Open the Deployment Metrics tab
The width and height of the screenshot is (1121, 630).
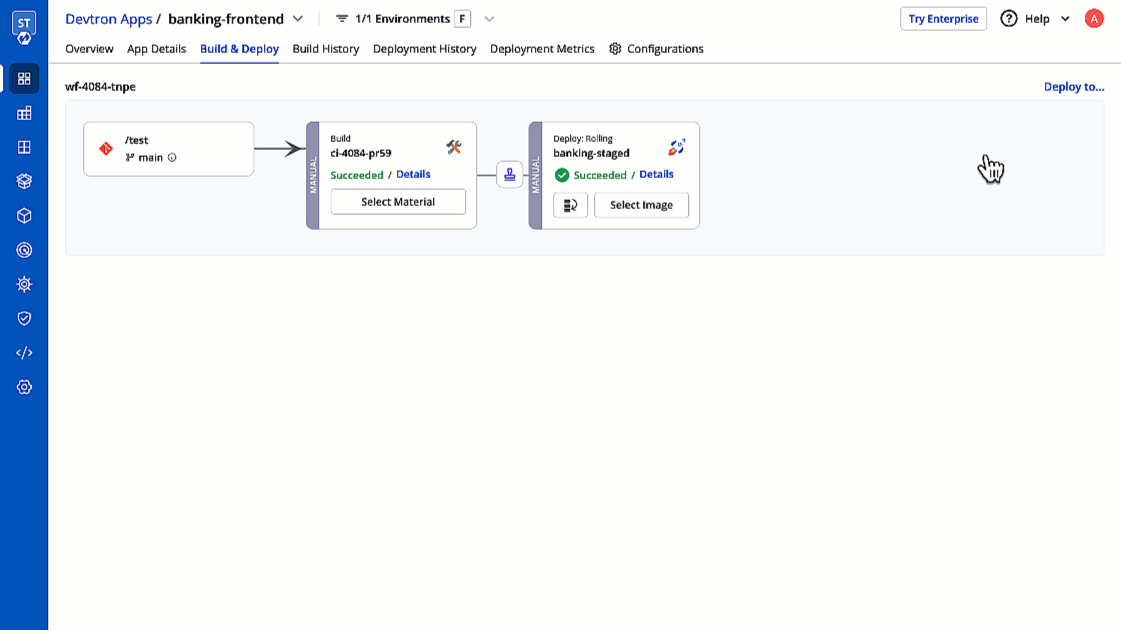click(x=541, y=48)
